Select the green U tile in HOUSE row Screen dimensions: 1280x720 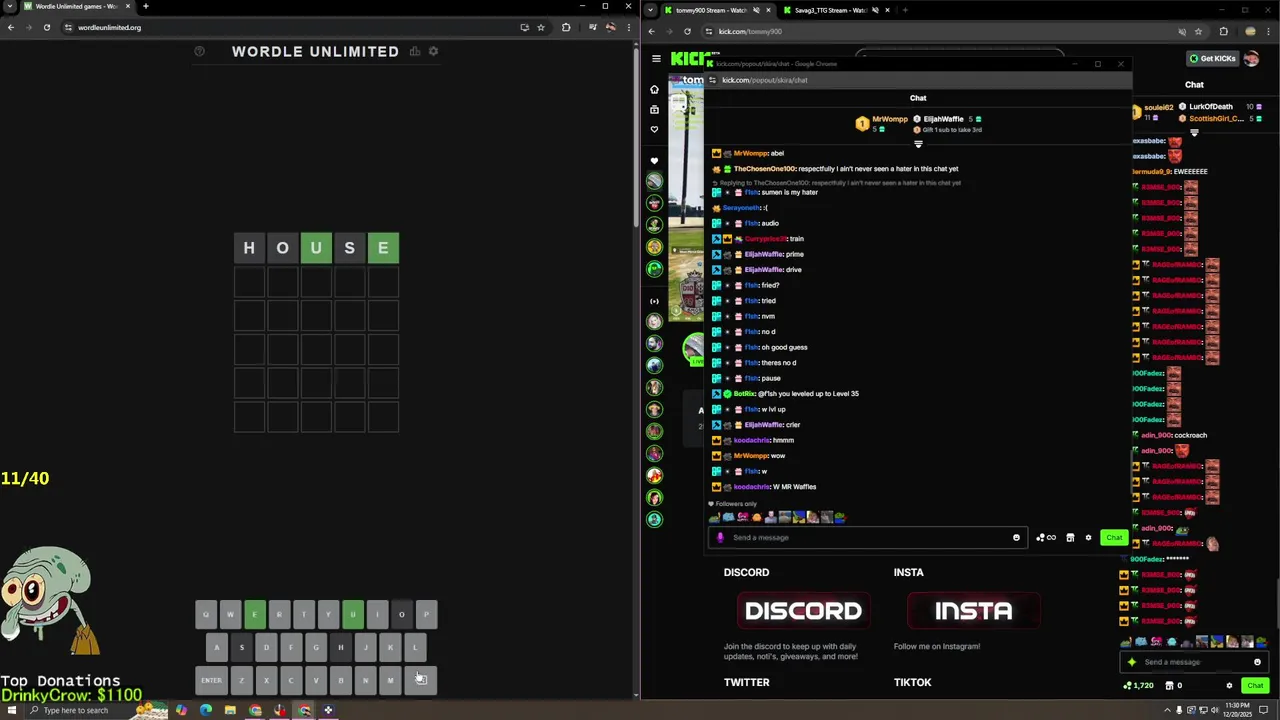(316, 248)
